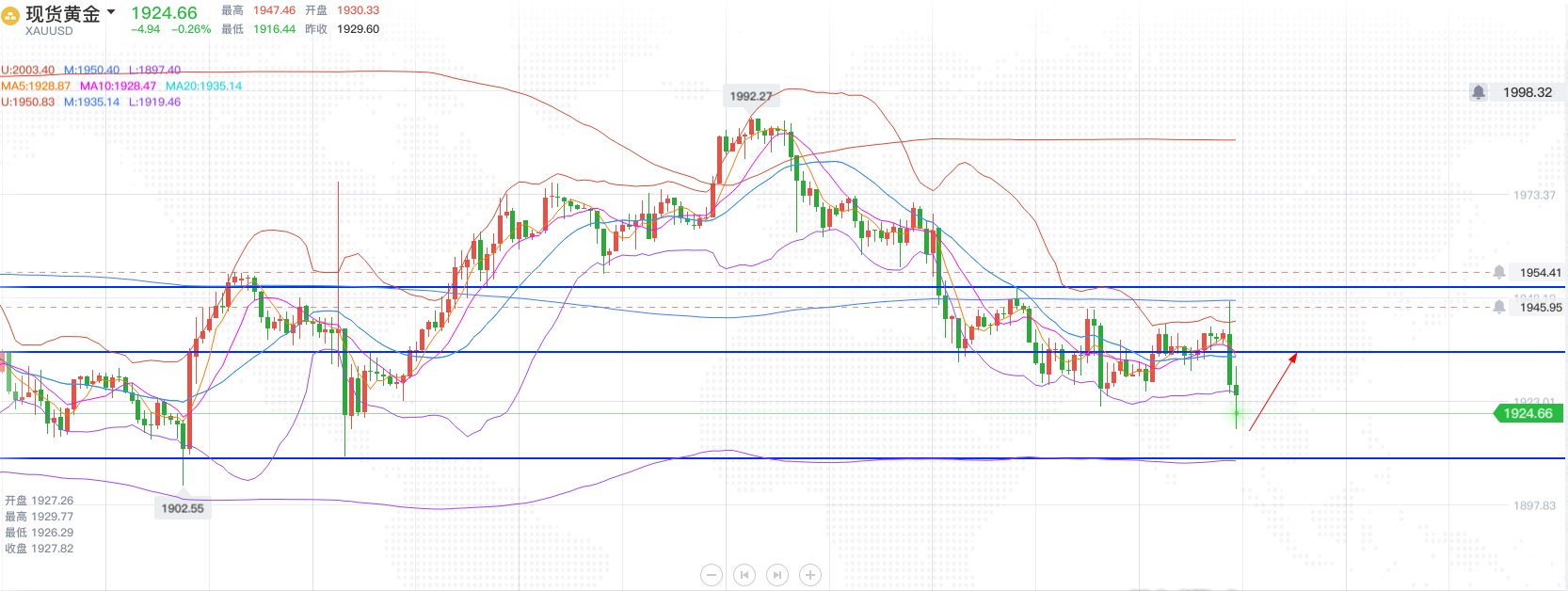Click the XAUUSD ticker symbol text
The height and width of the screenshot is (591, 1568).
click(x=49, y=31)
